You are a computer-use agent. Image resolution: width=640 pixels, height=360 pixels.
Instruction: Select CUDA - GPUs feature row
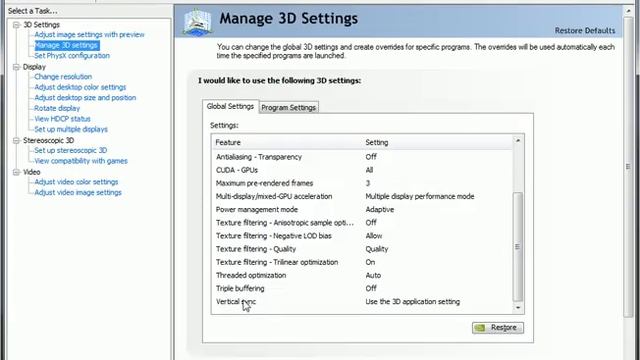coord(362,170)
